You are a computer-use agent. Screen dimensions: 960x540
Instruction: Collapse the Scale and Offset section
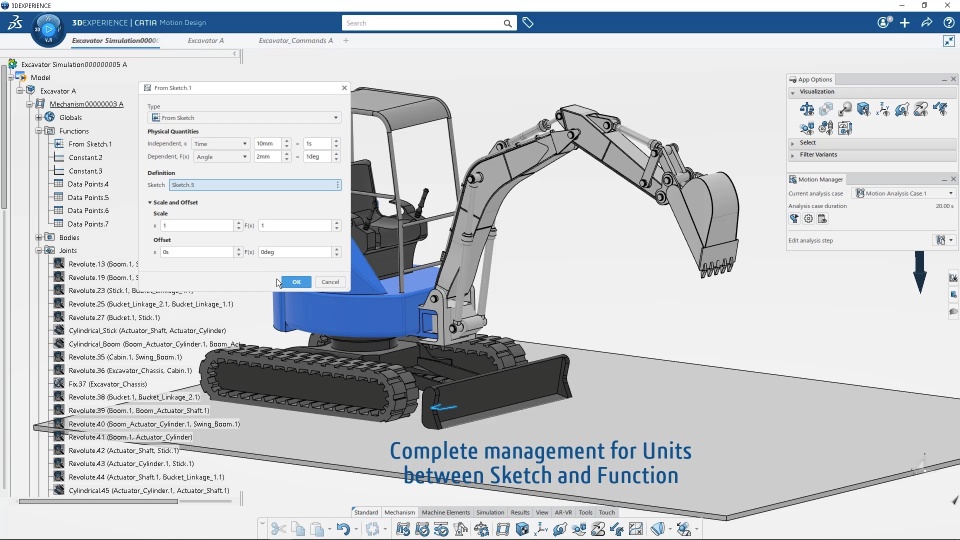point(149,202)
